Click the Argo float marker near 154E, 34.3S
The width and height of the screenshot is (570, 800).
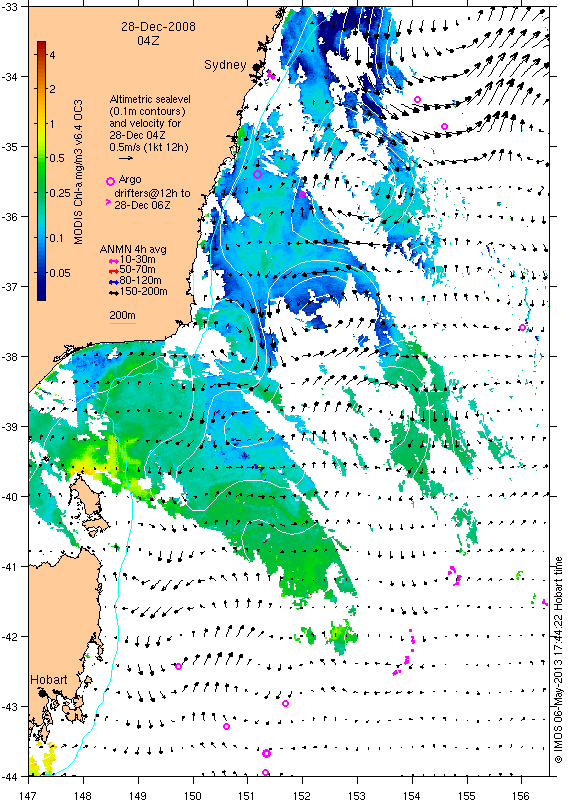point(417,99)
